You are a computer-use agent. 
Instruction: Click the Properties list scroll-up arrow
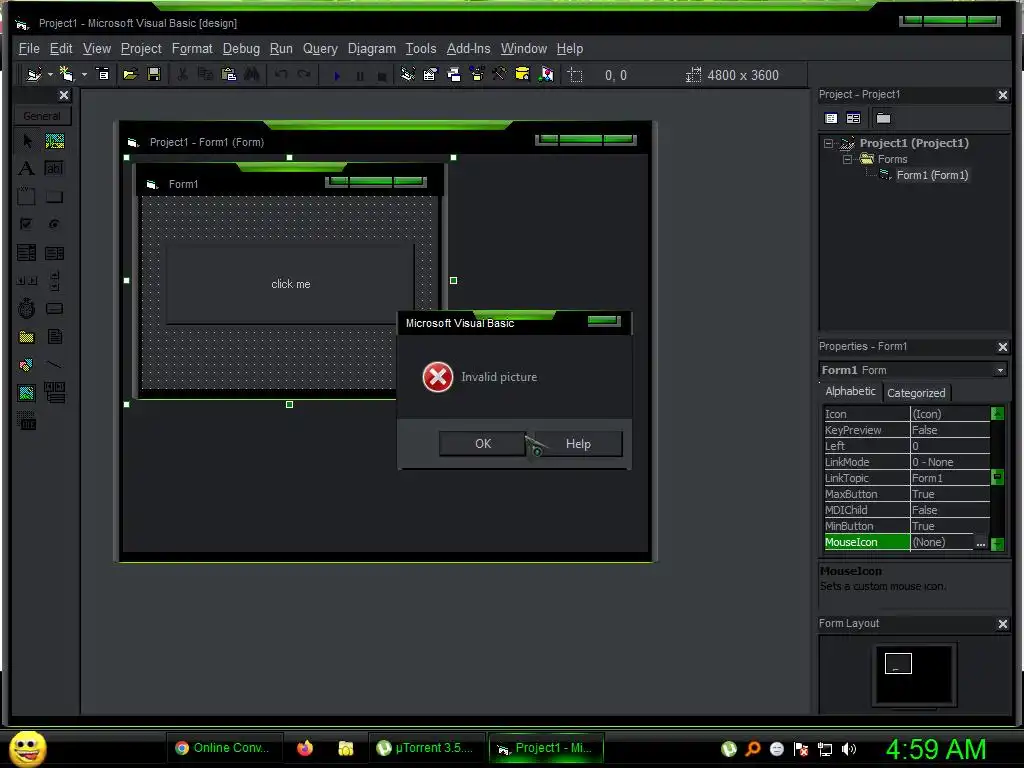[997, 413]
